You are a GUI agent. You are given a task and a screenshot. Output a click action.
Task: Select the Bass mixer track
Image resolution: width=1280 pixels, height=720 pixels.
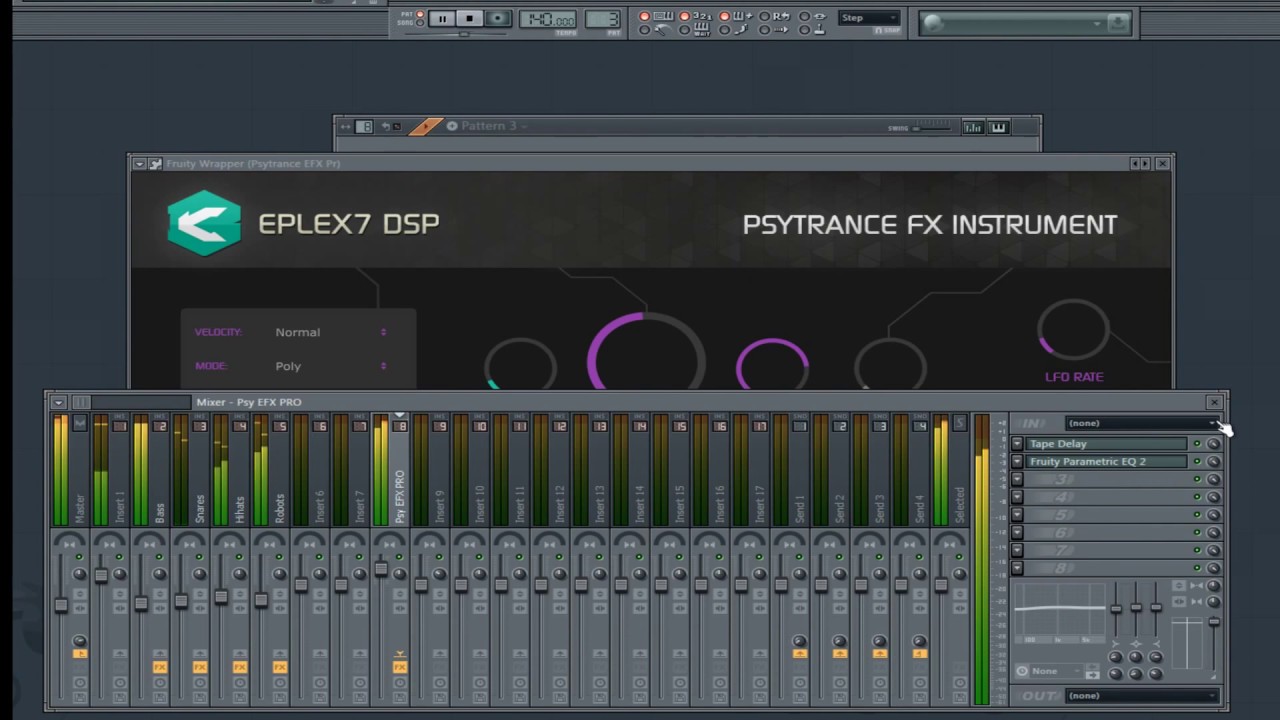tap(150, 470)
